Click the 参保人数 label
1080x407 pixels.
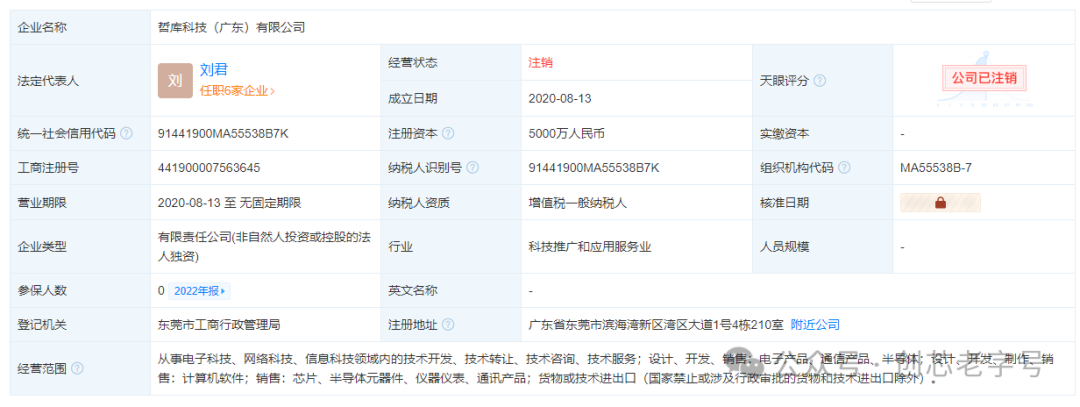[41, 291]
